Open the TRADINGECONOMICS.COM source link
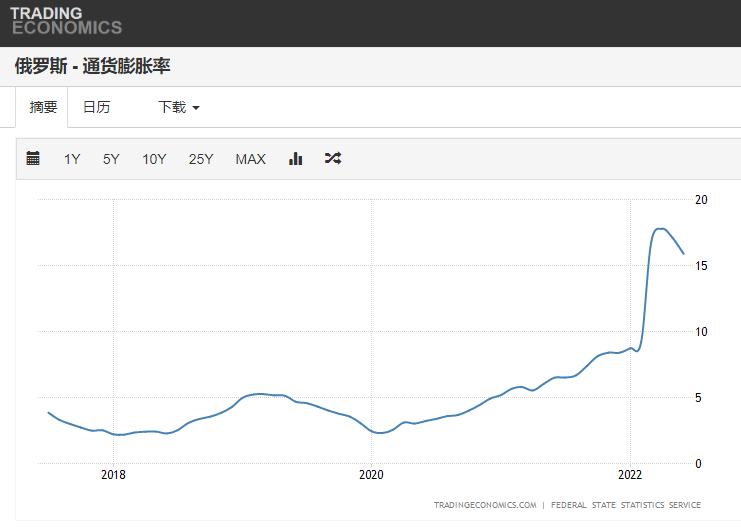The image size is (741, 532). coord(485,505)
